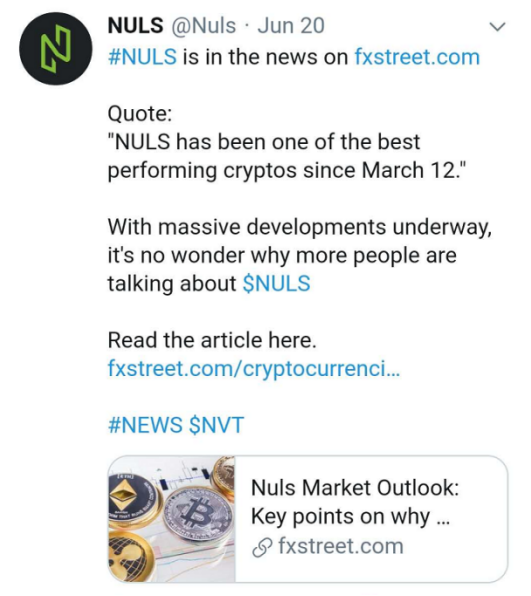The width and height of the screenshot is (531, 596).
Task: Open fxstreet.com link in first line
Action: (417, 57)
